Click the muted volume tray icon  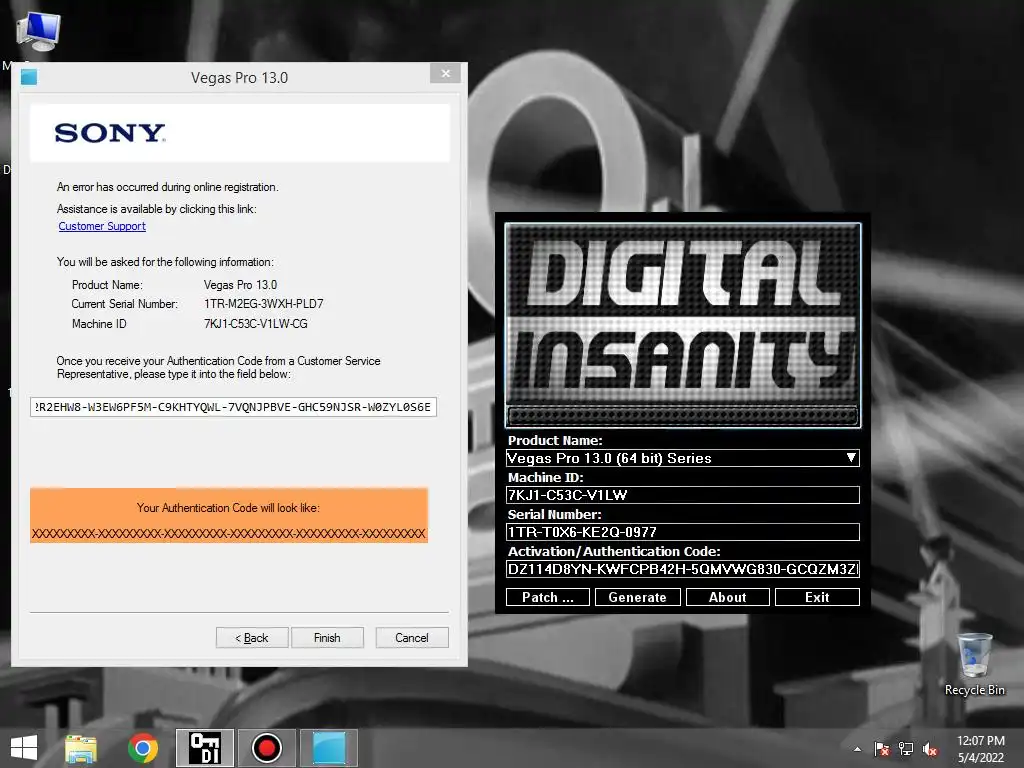930,749
